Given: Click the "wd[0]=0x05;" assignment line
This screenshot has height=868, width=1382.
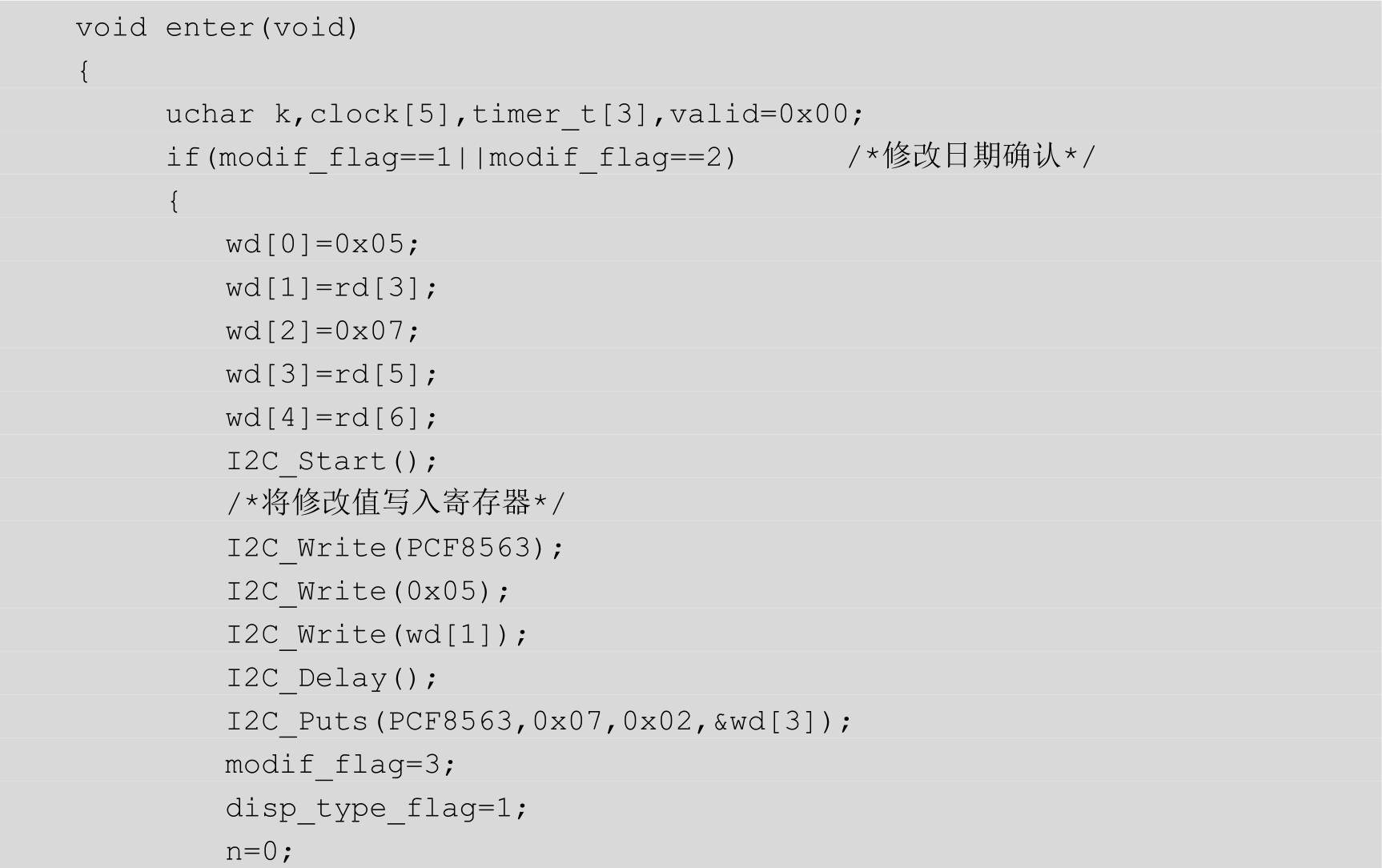Looking at the screenshot, I should (322, 244).
